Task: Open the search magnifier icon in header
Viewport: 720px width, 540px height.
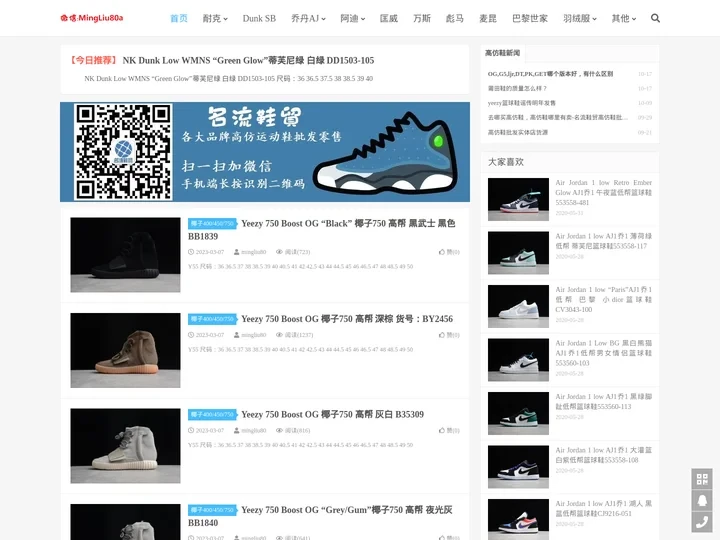Action: pos(655,18)
